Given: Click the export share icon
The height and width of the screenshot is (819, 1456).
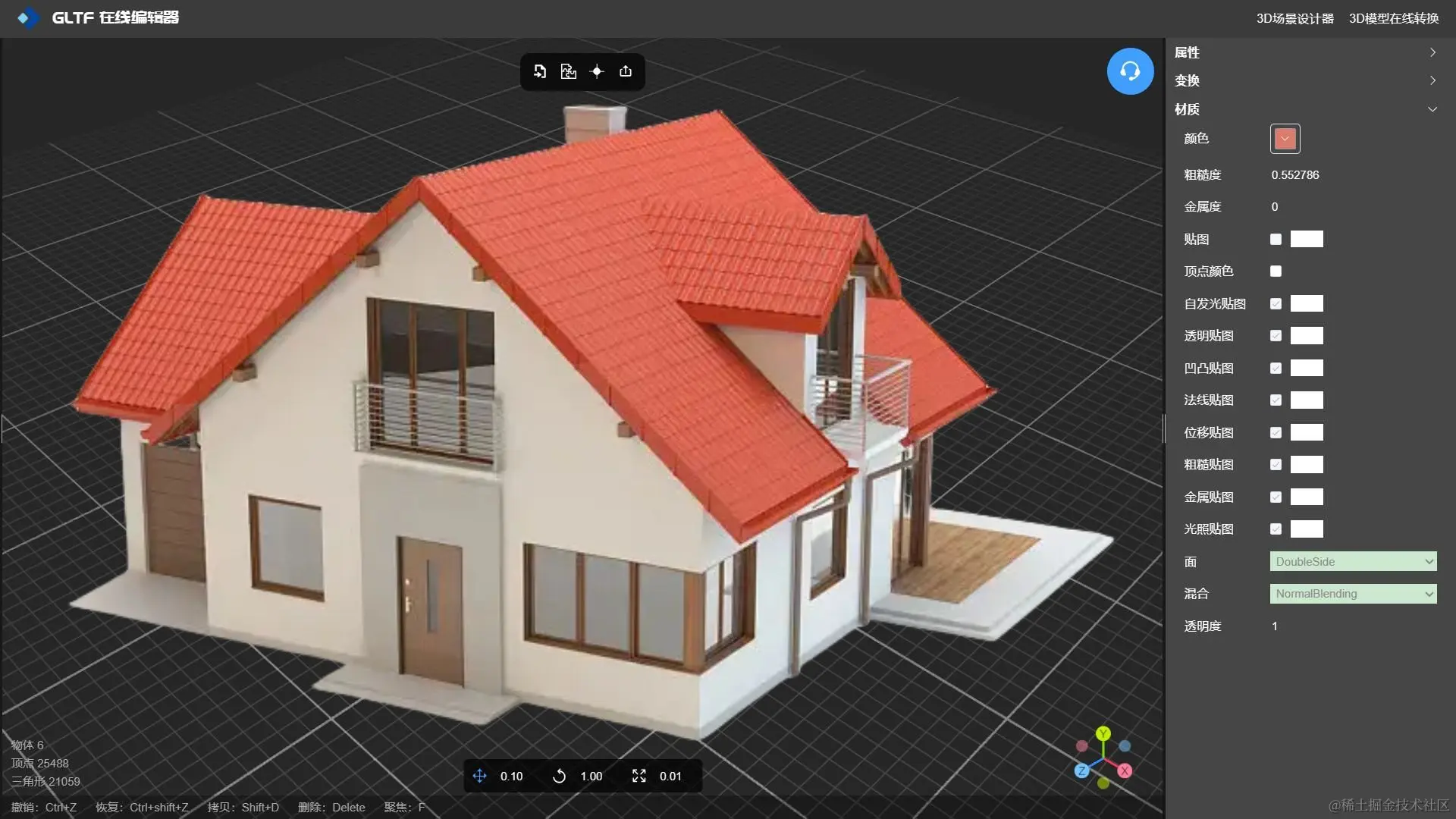Looking at the screenshot, I should 626,71.
